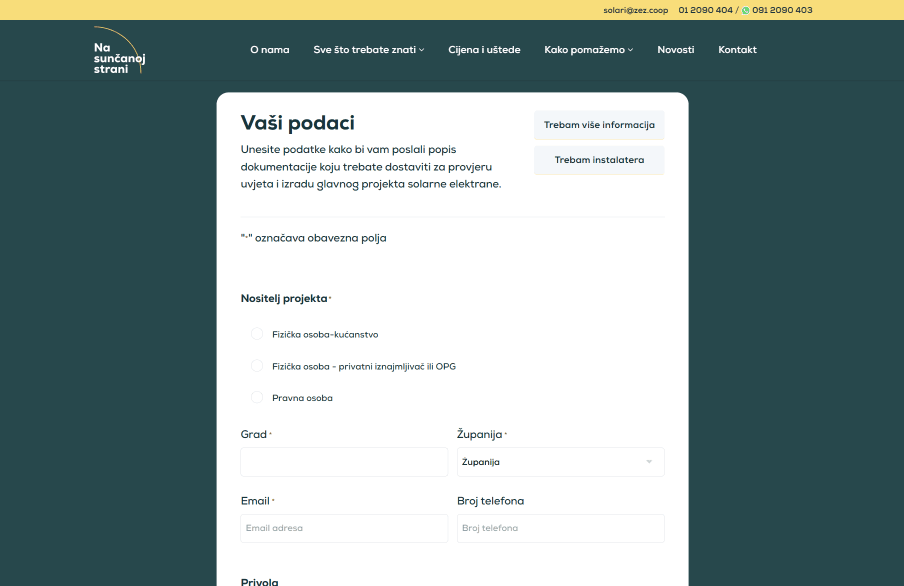Click the 'Broj telefona' input field
The height and width of the screenshot is (586, 904).
point(560,528)
